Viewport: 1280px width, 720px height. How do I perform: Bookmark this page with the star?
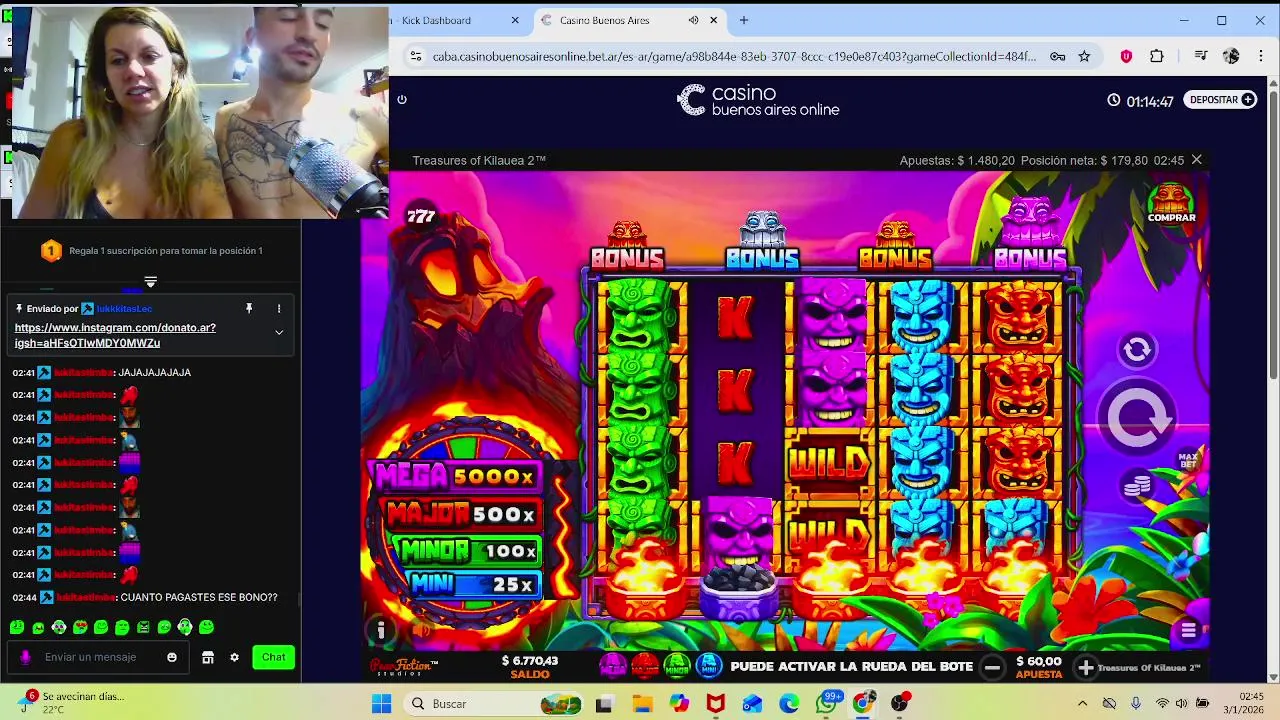(1084, 57)
